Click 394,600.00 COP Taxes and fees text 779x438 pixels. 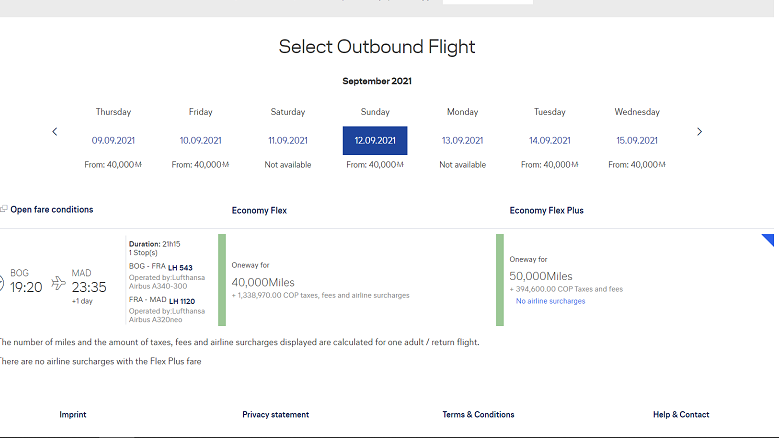[x=566, y=289]
